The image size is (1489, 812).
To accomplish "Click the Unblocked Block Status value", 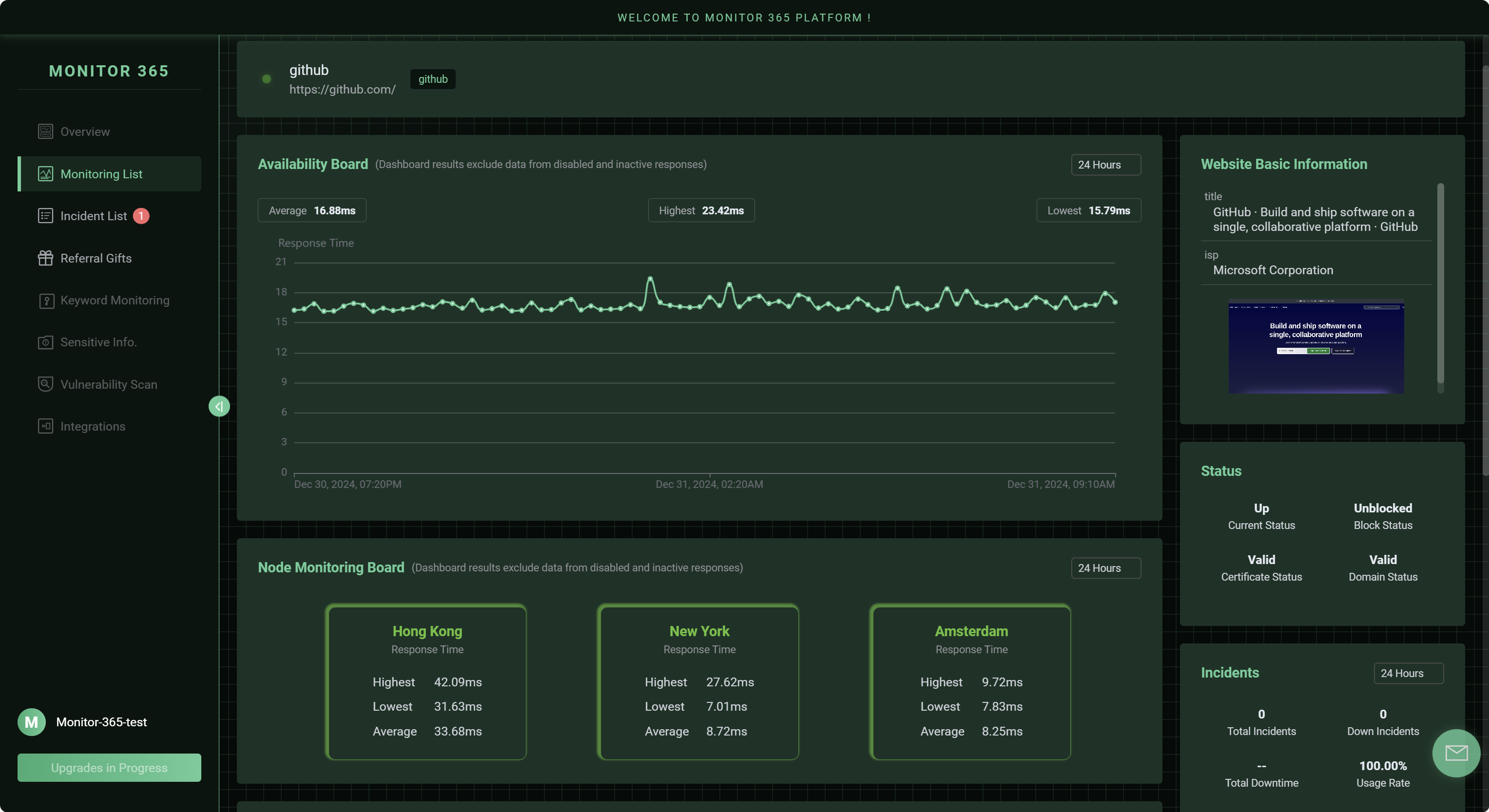I will point(1383,508).
